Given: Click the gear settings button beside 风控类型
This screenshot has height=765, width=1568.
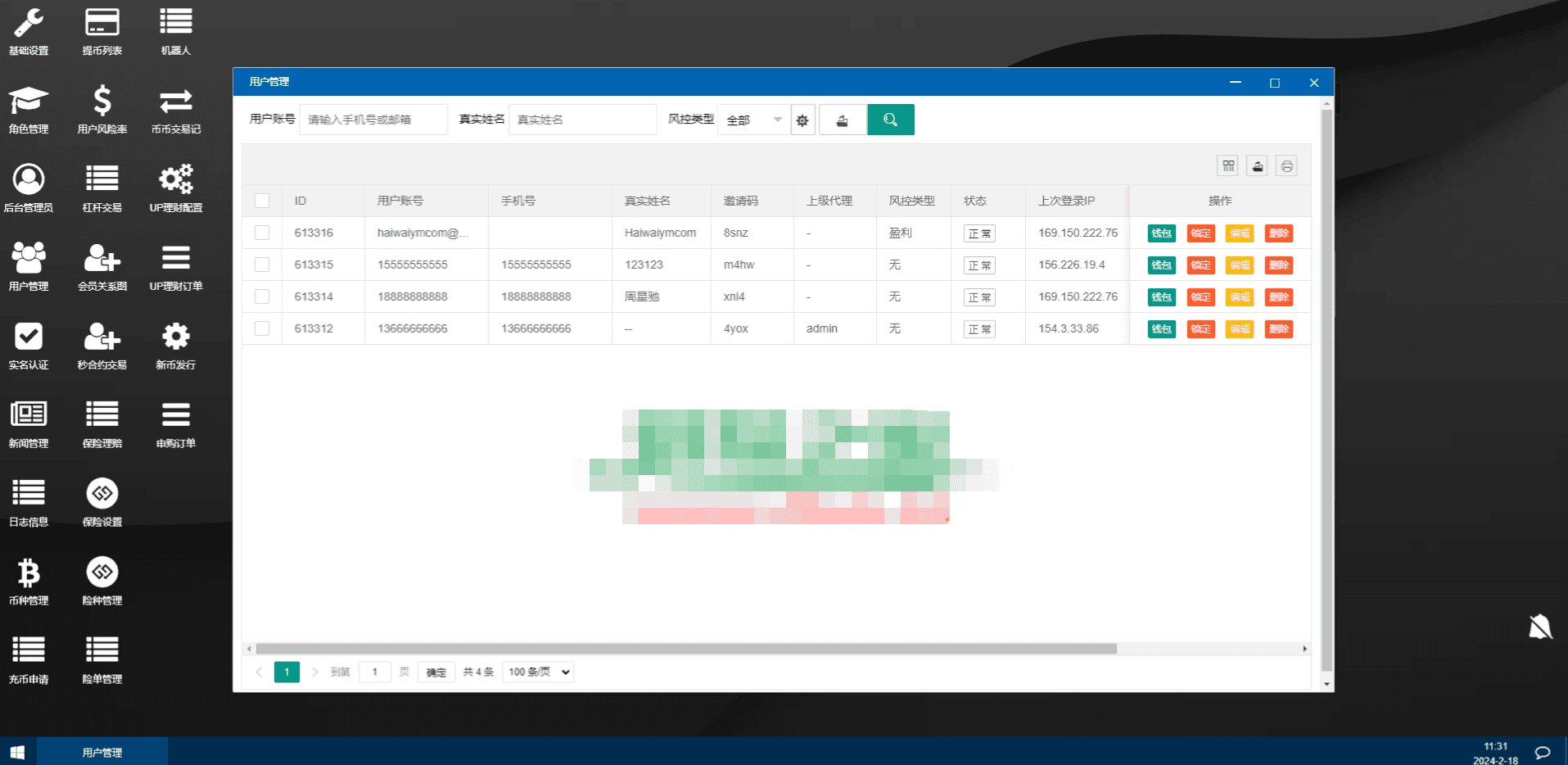Looking at the screenshot, I should pyautogui.click(x=802, y=120).
